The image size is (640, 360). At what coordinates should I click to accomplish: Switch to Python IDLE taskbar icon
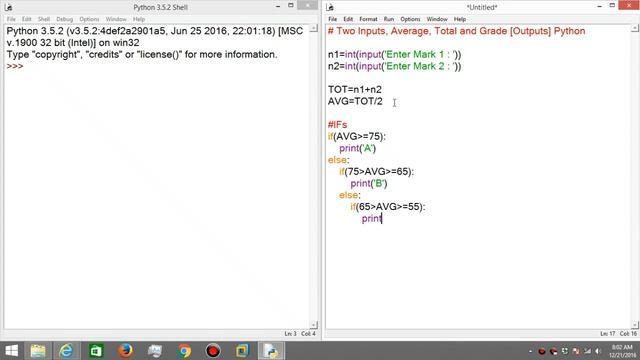tap(271, 351)
